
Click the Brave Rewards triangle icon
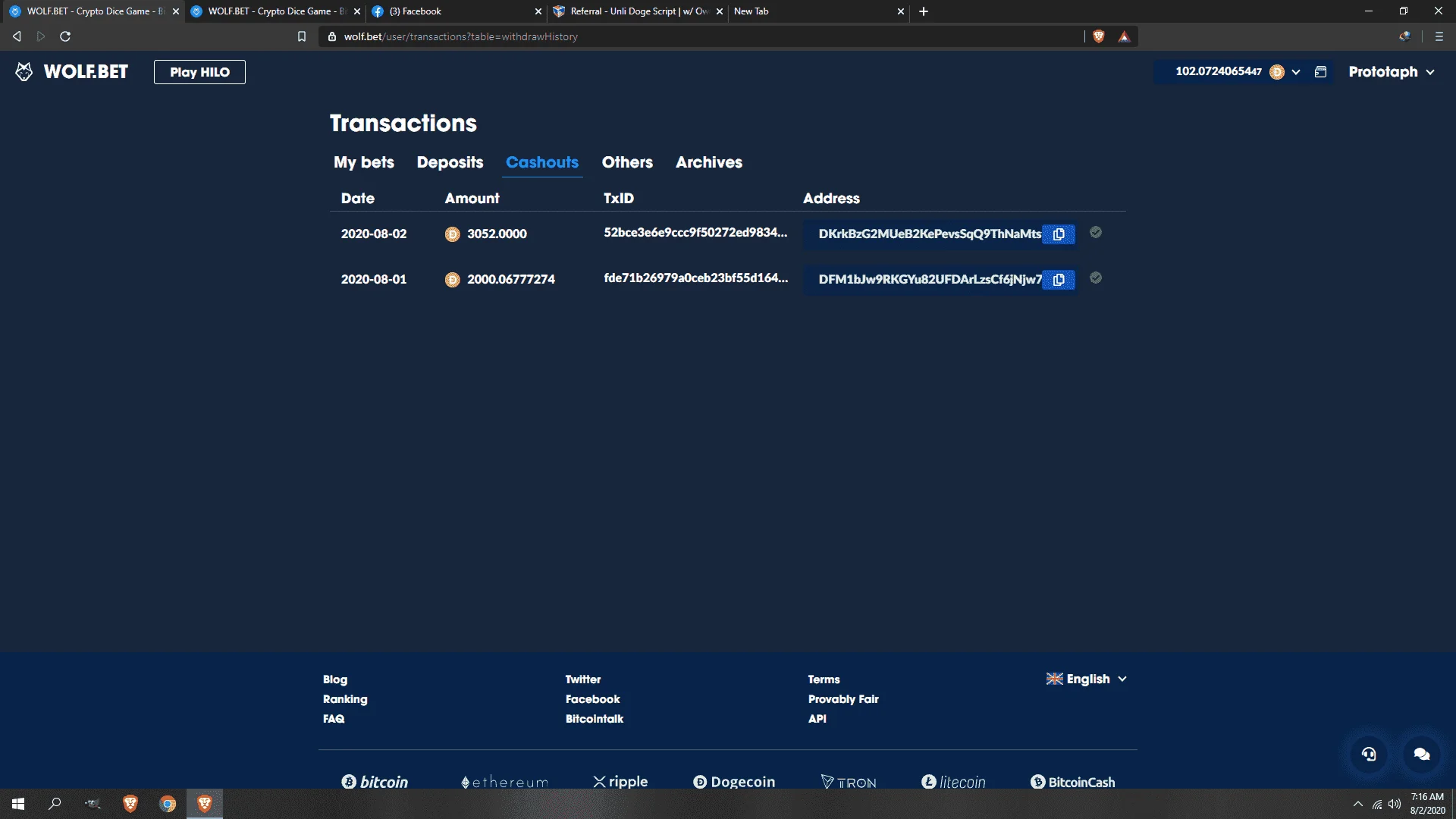pyautogui.click(x=1124, y=36)
